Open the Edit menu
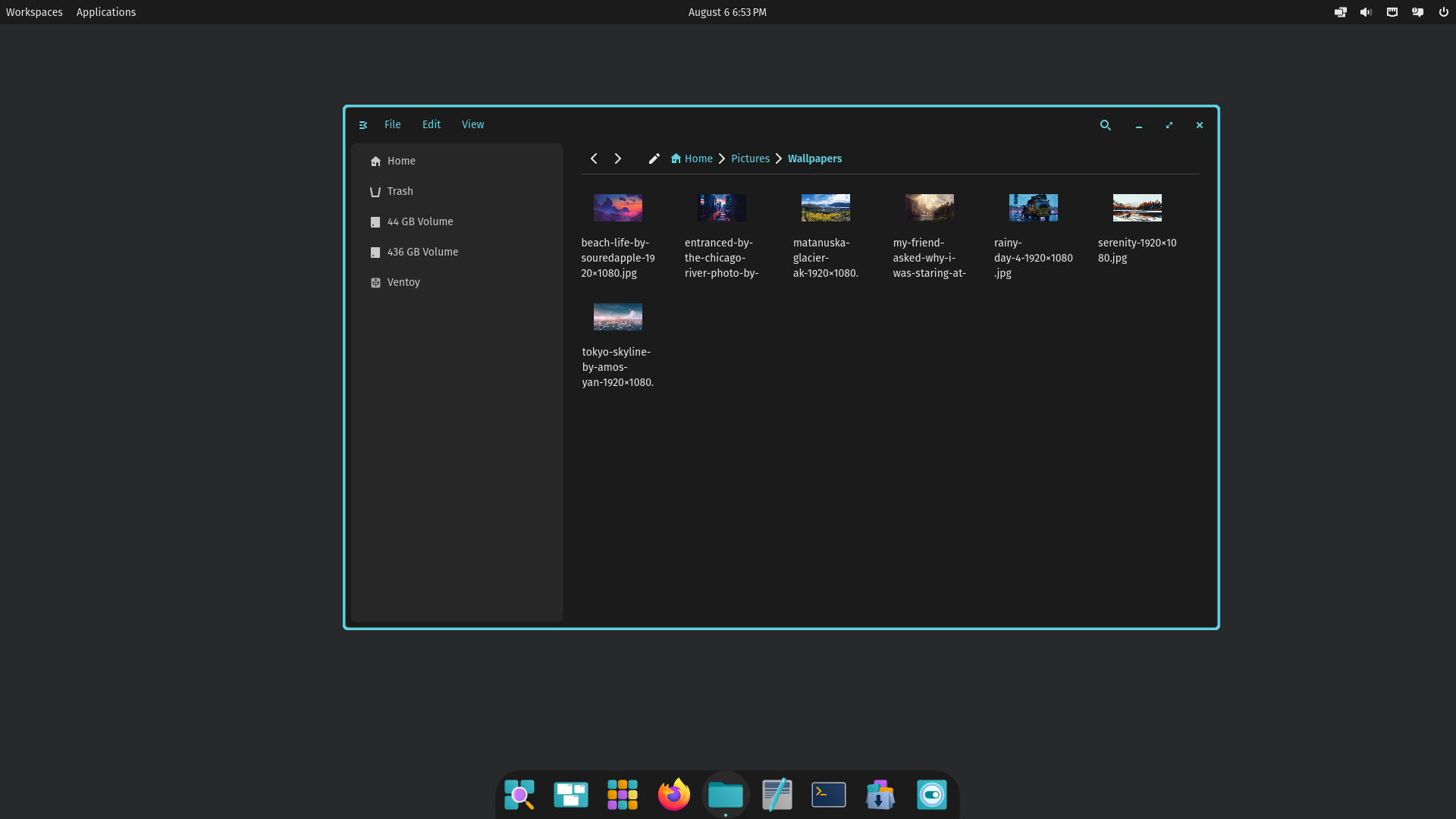The width and height of the screenshot is (1456, 819). pos(431,124)
